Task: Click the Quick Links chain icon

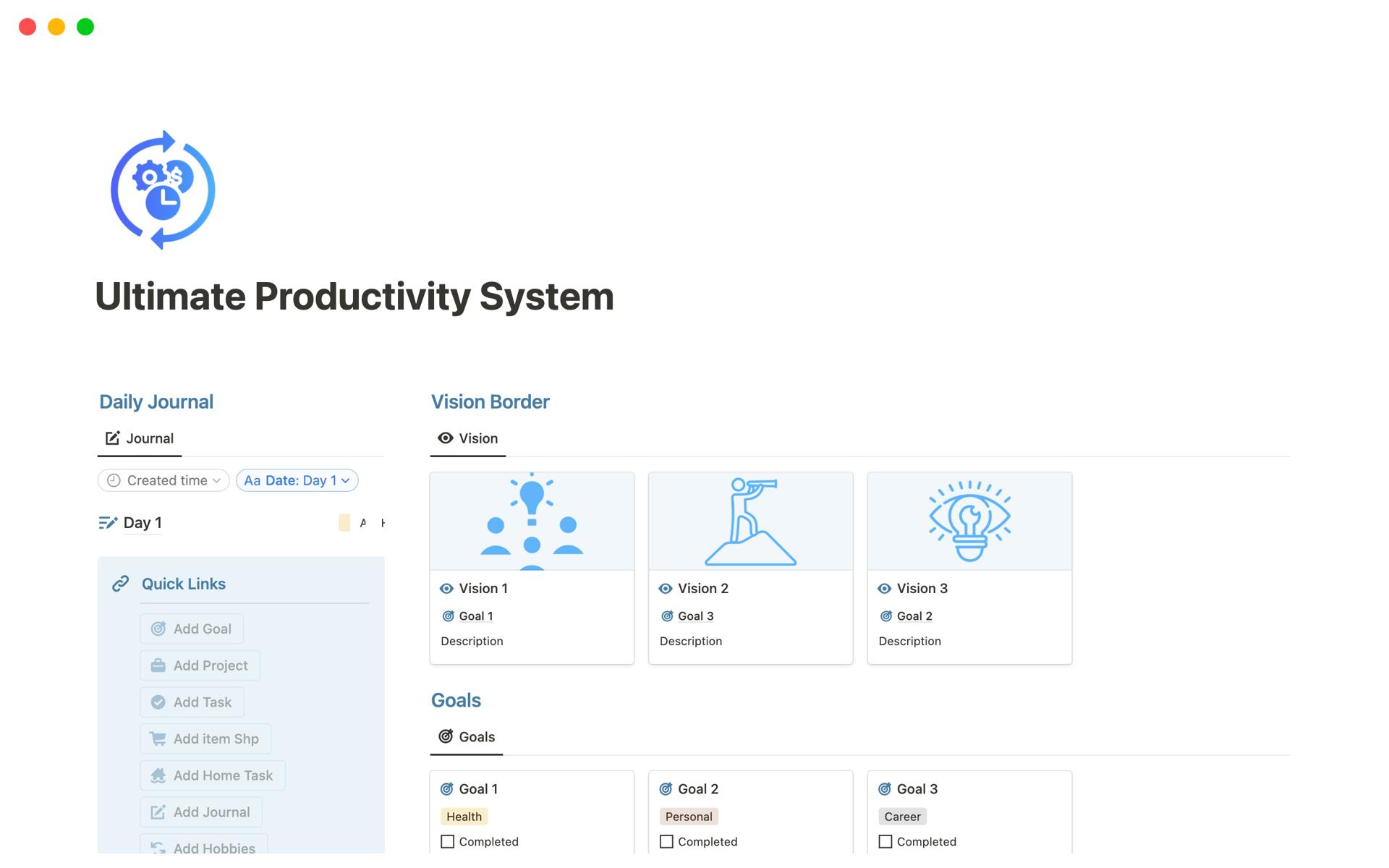Action: click(x=120, y=583)
